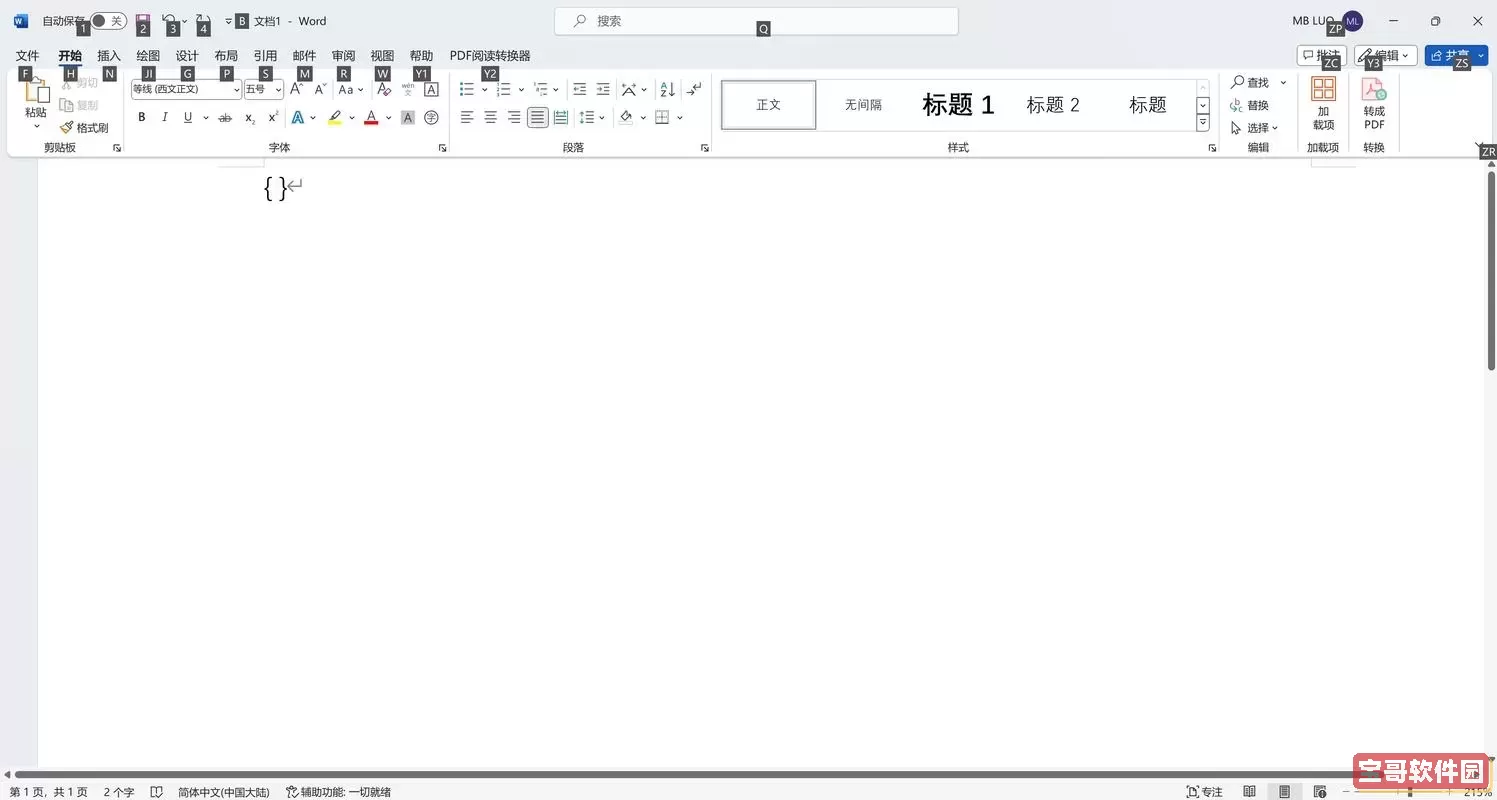This screenshot has width=1497, height=800.
Task: Apply the red font color
Action: [371, 118]
